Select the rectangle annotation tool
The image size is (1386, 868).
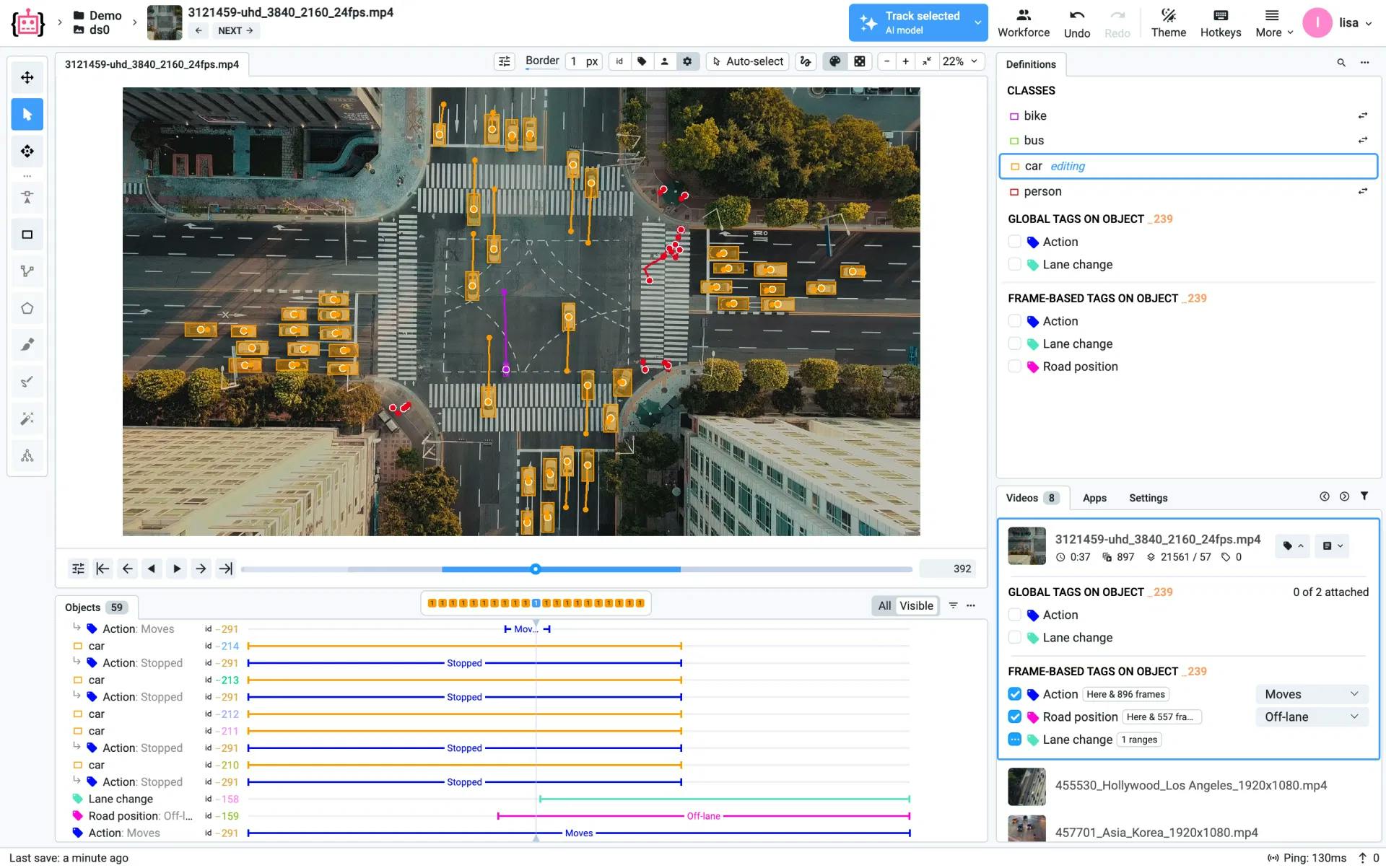click(x=27, y=234)
